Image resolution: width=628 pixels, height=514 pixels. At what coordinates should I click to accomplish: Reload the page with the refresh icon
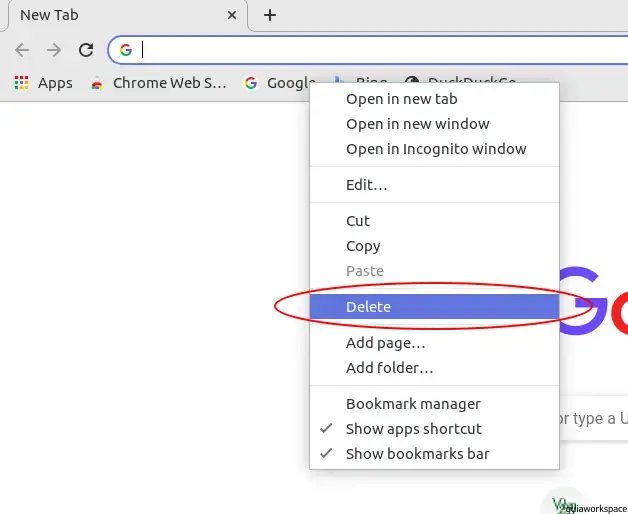86,50
